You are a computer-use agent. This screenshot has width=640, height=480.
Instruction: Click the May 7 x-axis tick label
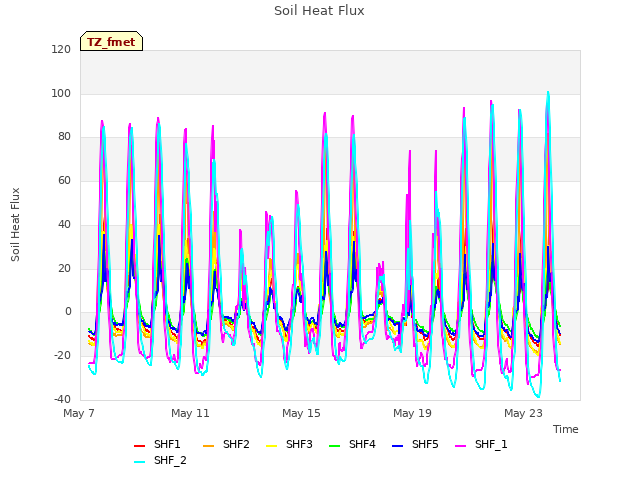(x=79, y=413)
